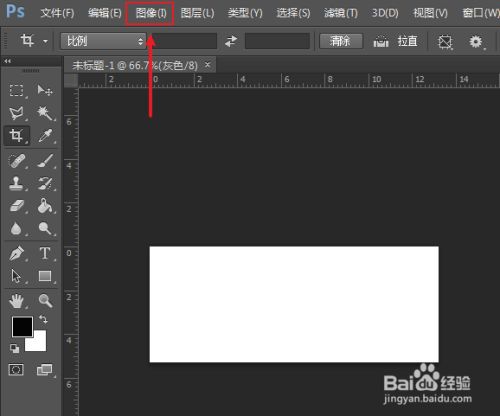Choose the Magic Wand tool
Screen dimensions: 500x416
tap(45, 113)
